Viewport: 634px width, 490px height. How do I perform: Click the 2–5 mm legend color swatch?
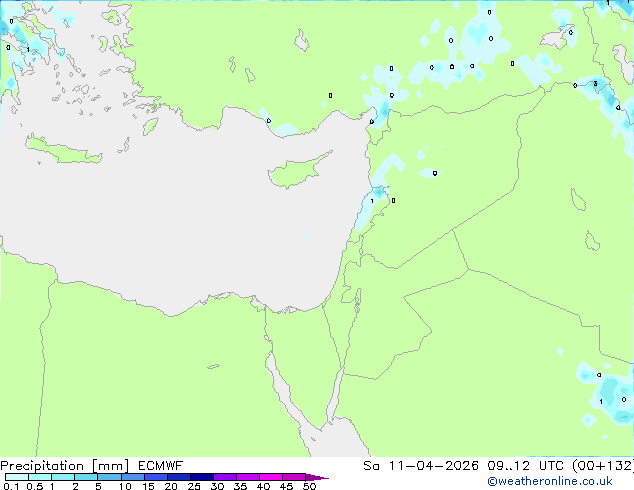coord(86,477)
